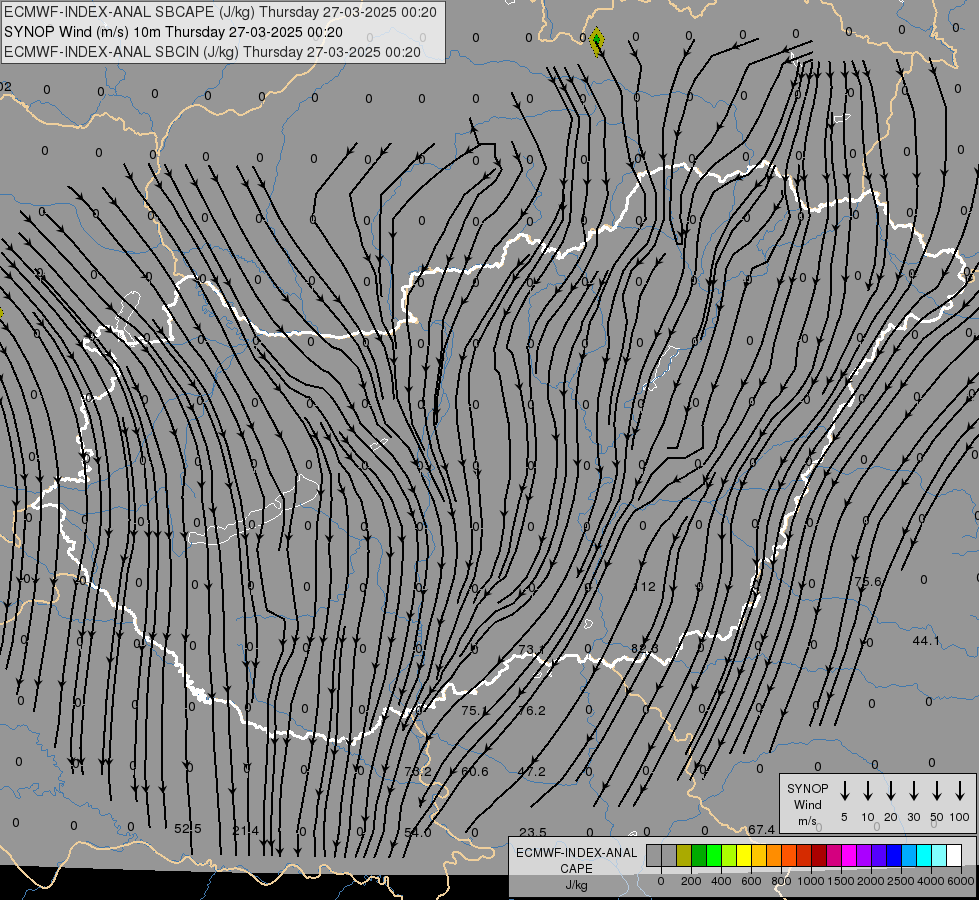The height and width of the screenshot is (900, 979).
Task: Pick the white swatch at scale end
Action: pyautogui.click(x=955, y=855)
